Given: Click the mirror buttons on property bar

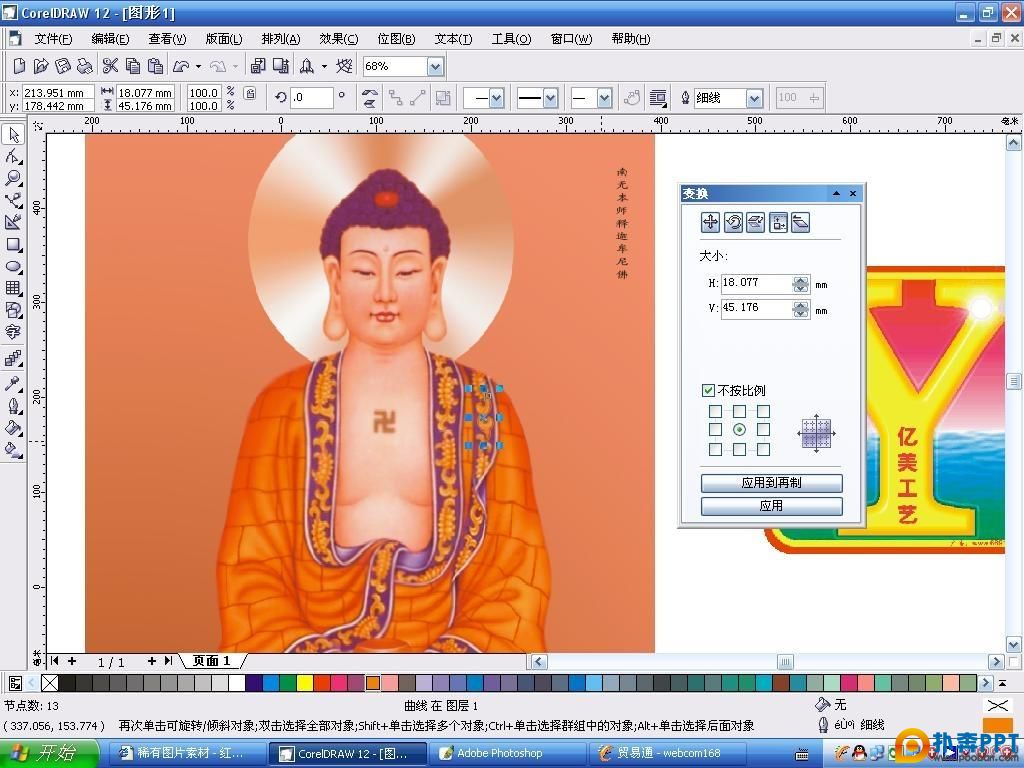Looking at the screenshot, I should [x=370, y=98].
